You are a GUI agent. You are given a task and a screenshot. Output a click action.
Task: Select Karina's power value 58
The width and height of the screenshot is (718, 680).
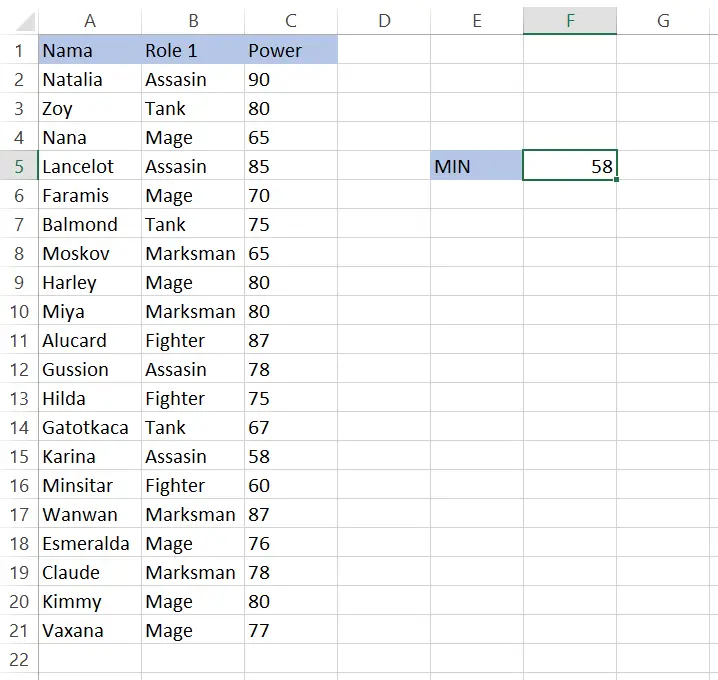click(291, 456)
